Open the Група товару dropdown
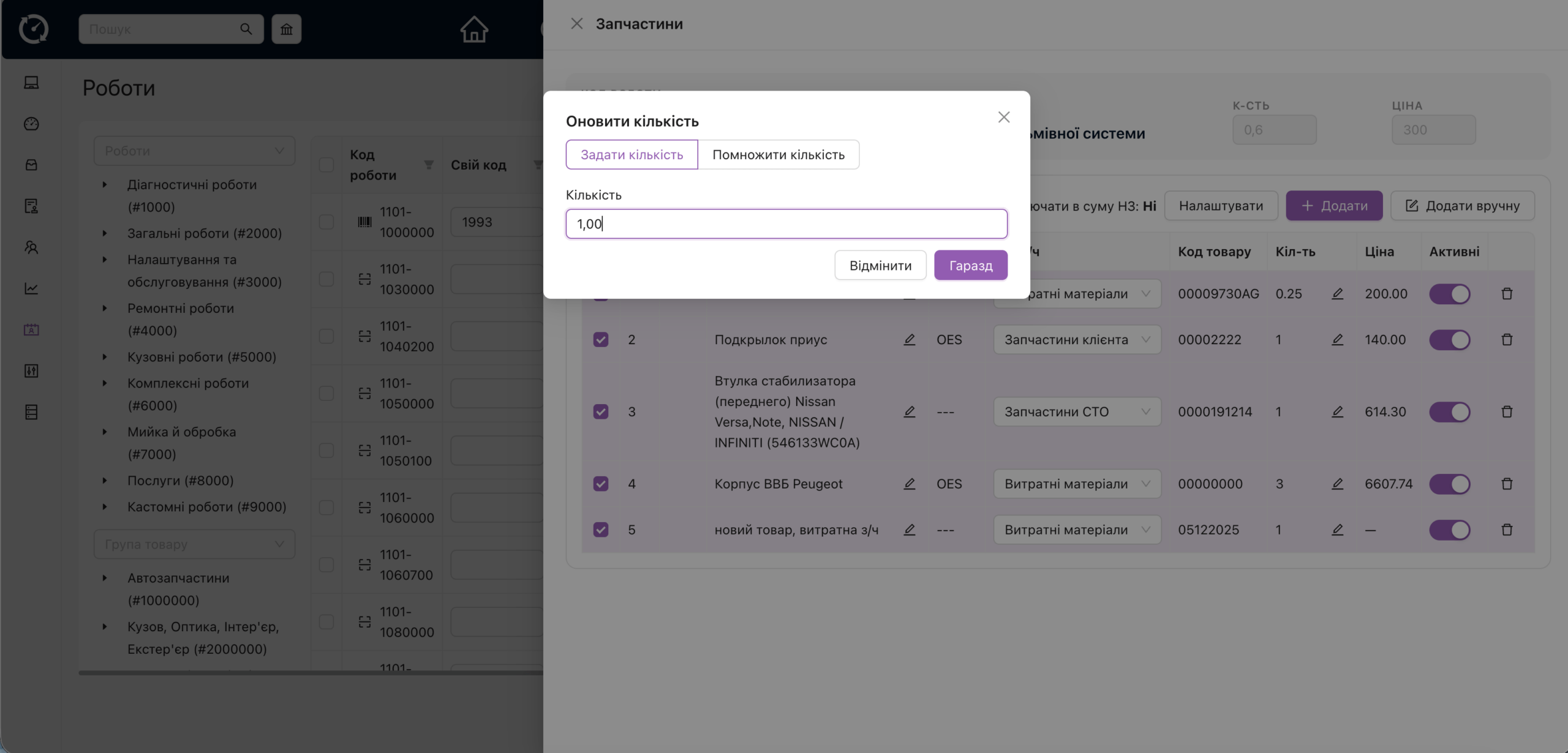 click(194, 544)
